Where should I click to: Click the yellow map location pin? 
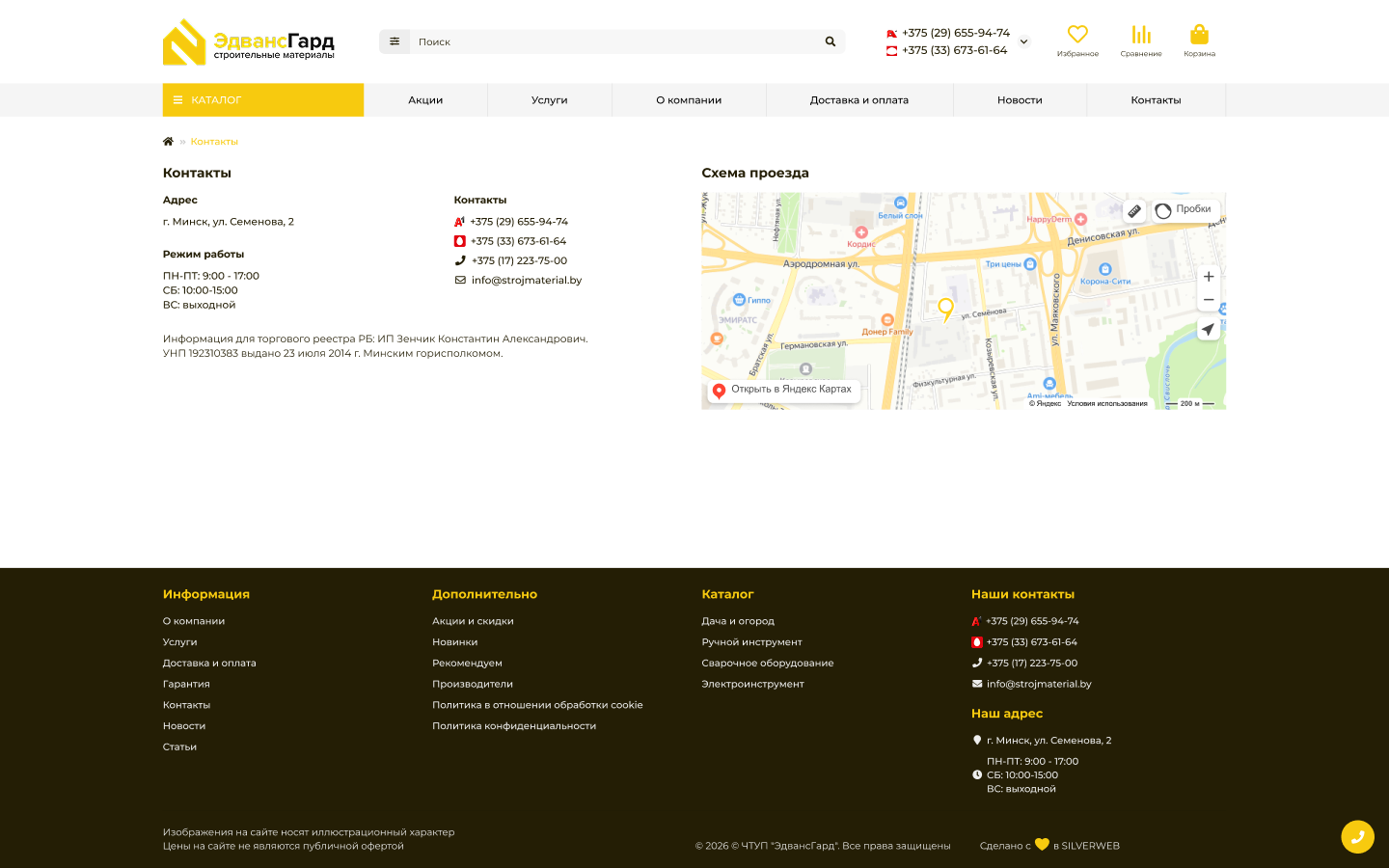pos(945,309)
